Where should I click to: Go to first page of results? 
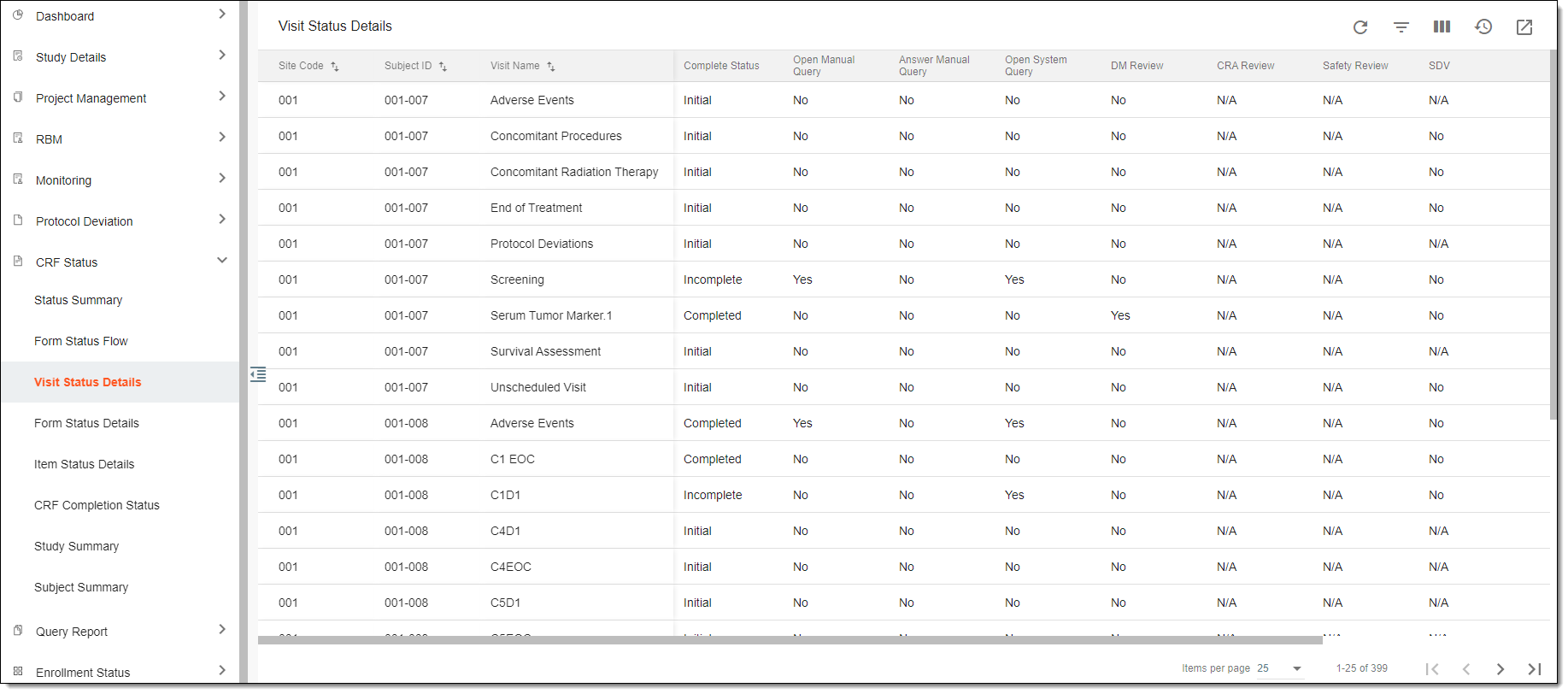[x=1432, y=669]
